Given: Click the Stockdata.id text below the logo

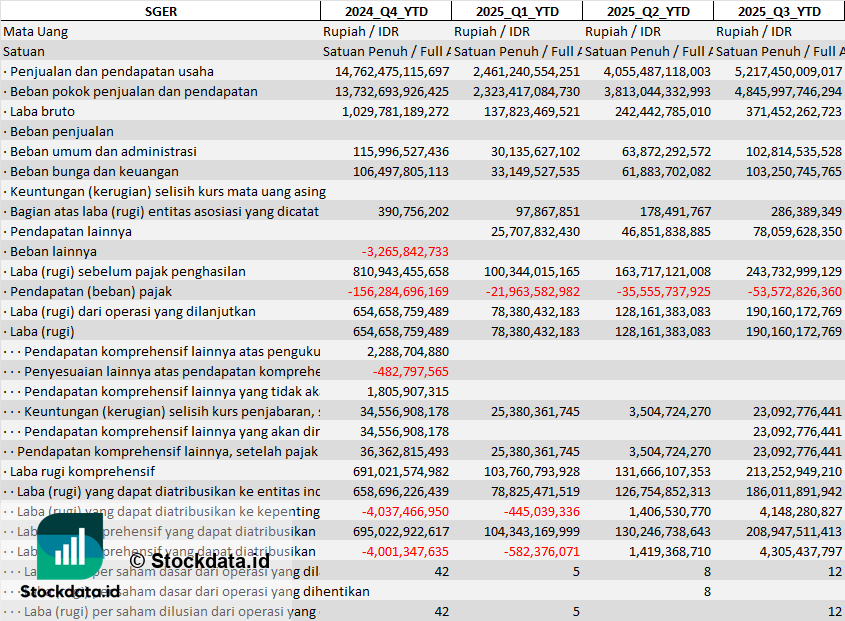Looking at the screenshot, I should 70,592.
